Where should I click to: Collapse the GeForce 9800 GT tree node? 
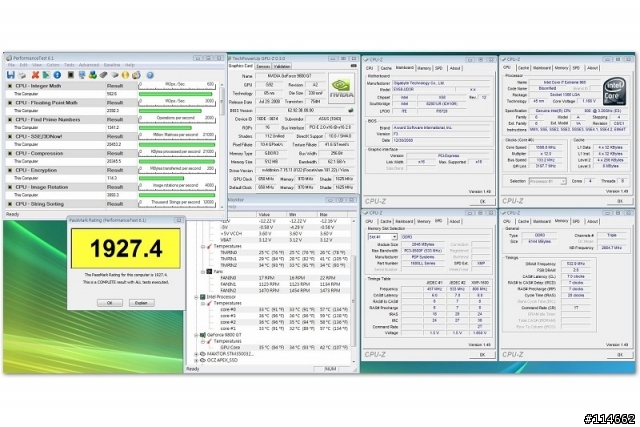click(x=196, y=335)
